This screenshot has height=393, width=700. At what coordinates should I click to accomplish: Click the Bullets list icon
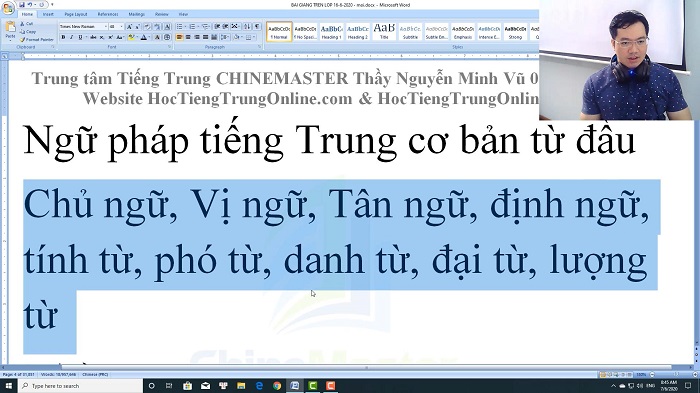pos(179,26)
